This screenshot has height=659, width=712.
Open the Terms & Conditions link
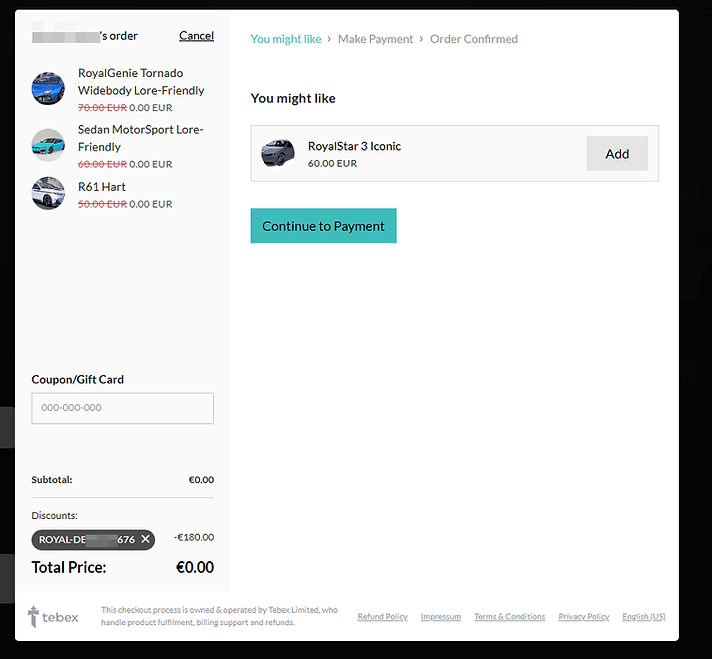509,617
